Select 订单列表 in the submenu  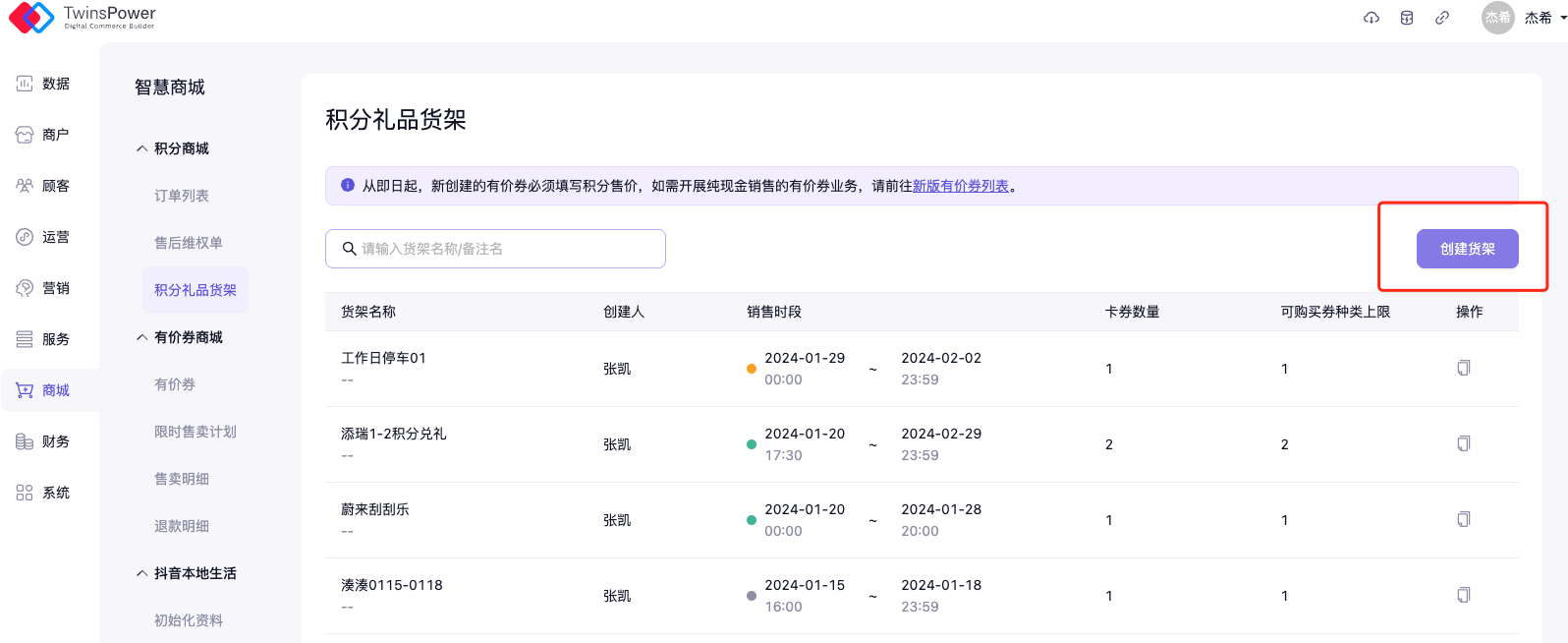pos(182,196)
